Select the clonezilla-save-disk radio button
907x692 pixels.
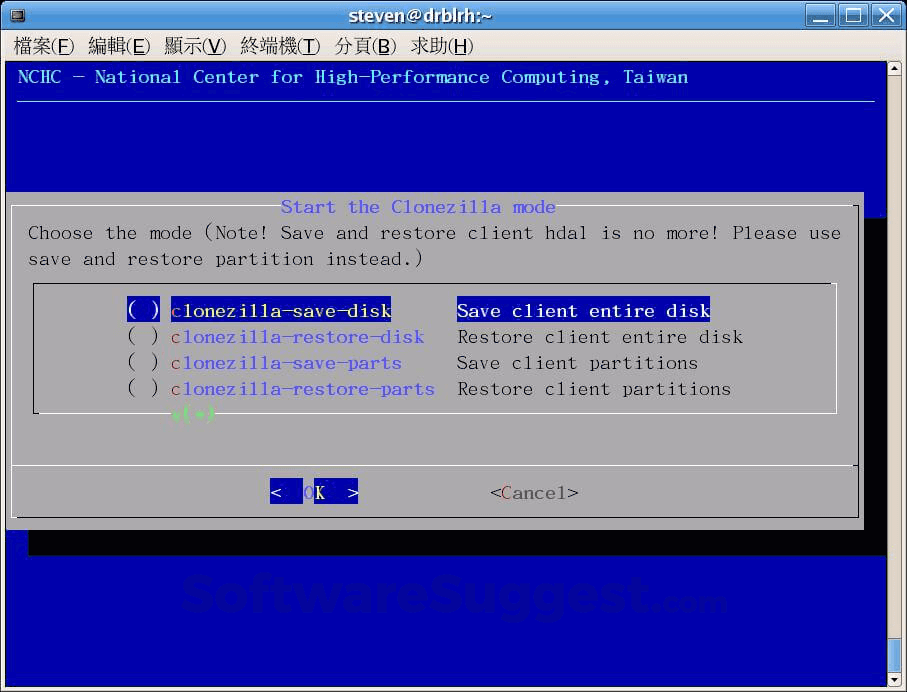point(143,310)
